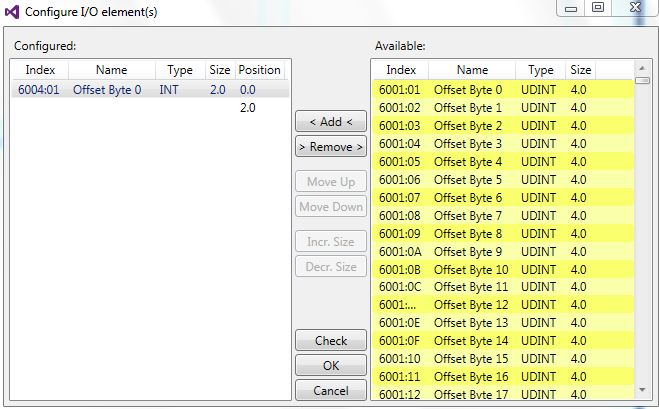Image resolution: width=659 pixels, height=409 pixels.
Task: Sort Configured list by Index header
Action: pos(40,70)
